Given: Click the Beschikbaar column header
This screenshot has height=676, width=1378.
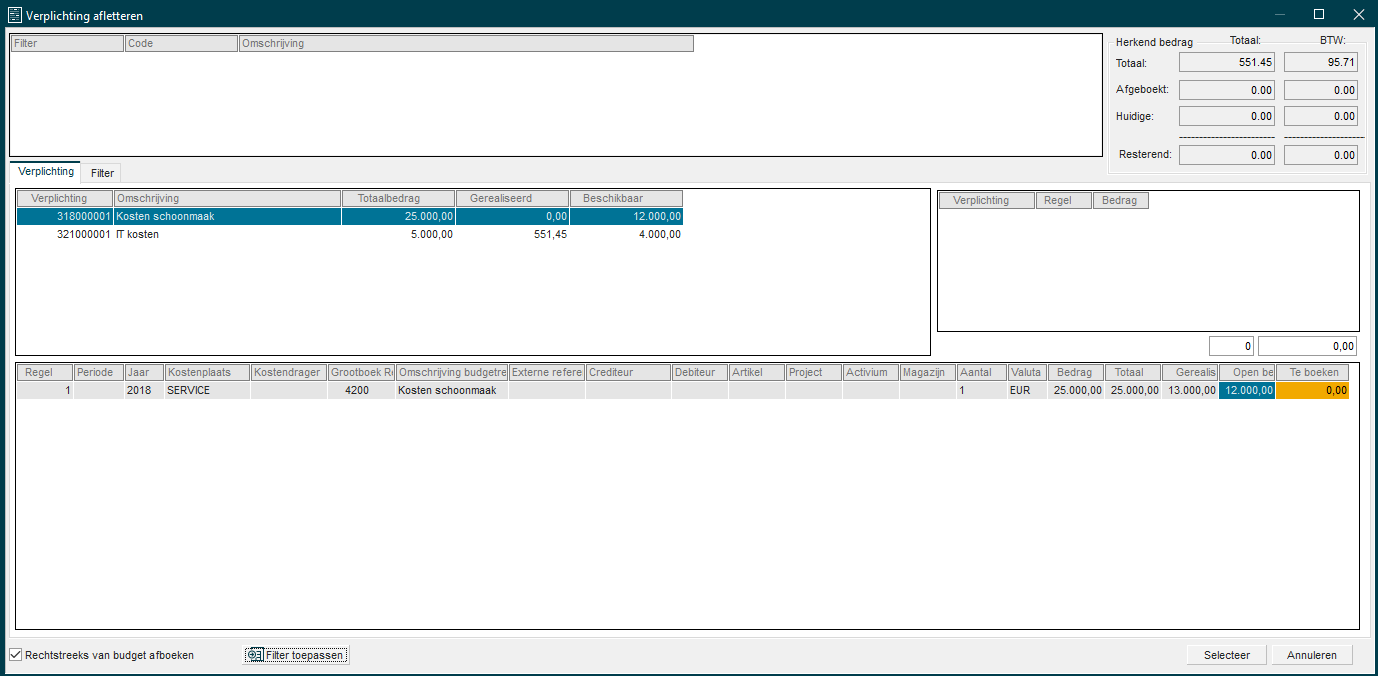Looking at the screenshot, I should [625, 199].
